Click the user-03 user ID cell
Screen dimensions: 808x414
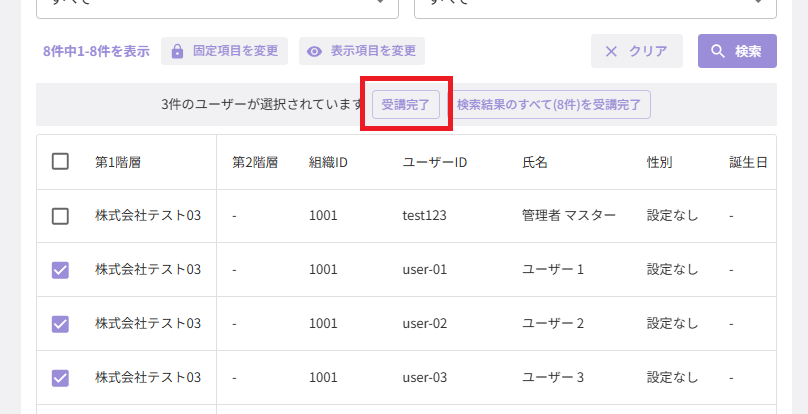point(425,377)
